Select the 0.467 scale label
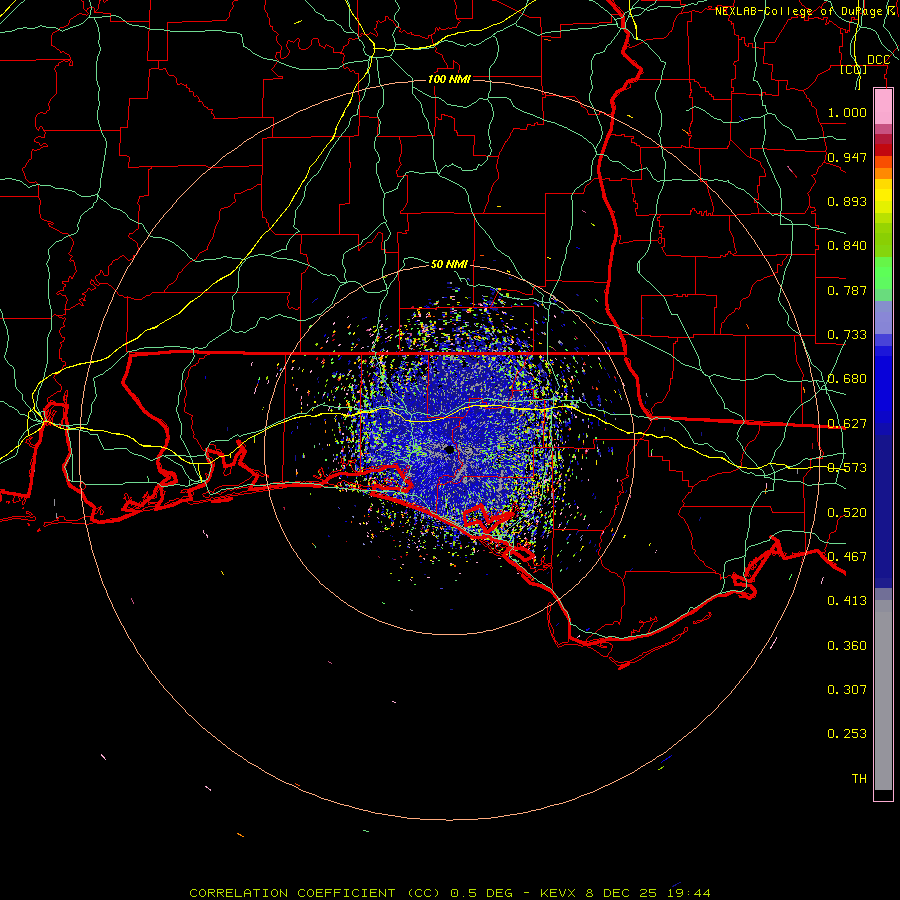The height and width of the screenshot is (900, 900). tap(847, 556)
